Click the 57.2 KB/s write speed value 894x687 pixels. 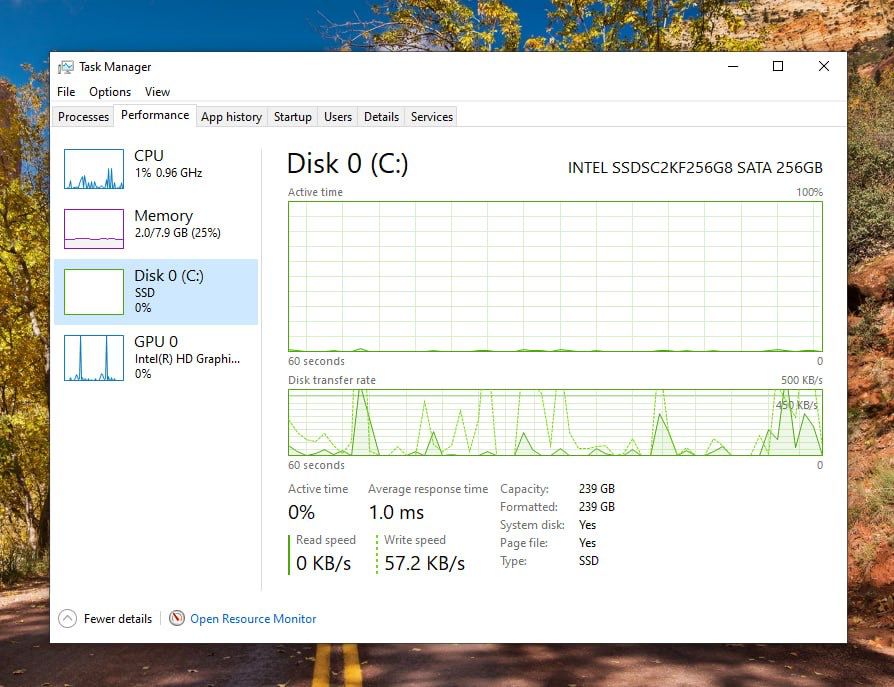[425, 563]
